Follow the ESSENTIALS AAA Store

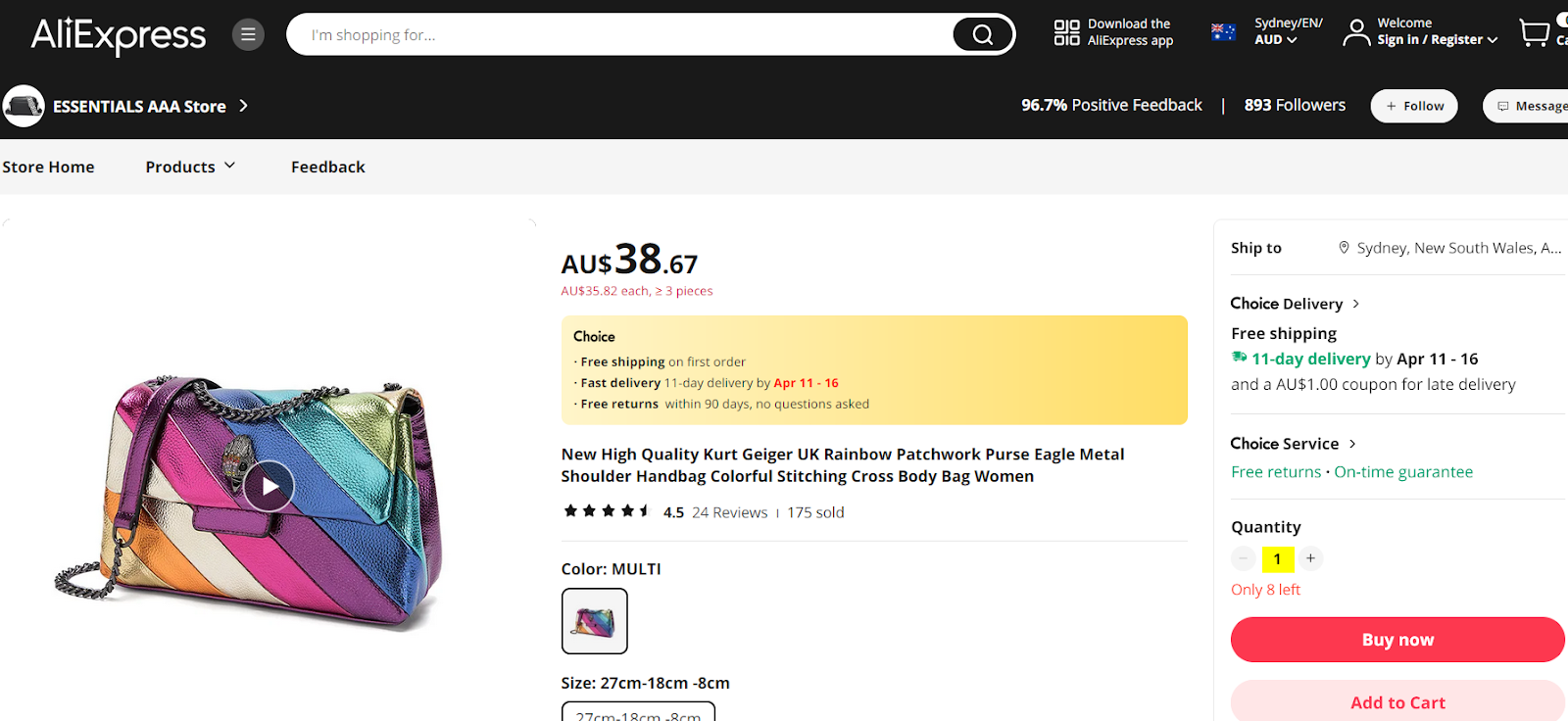[x=1414, y=106]
